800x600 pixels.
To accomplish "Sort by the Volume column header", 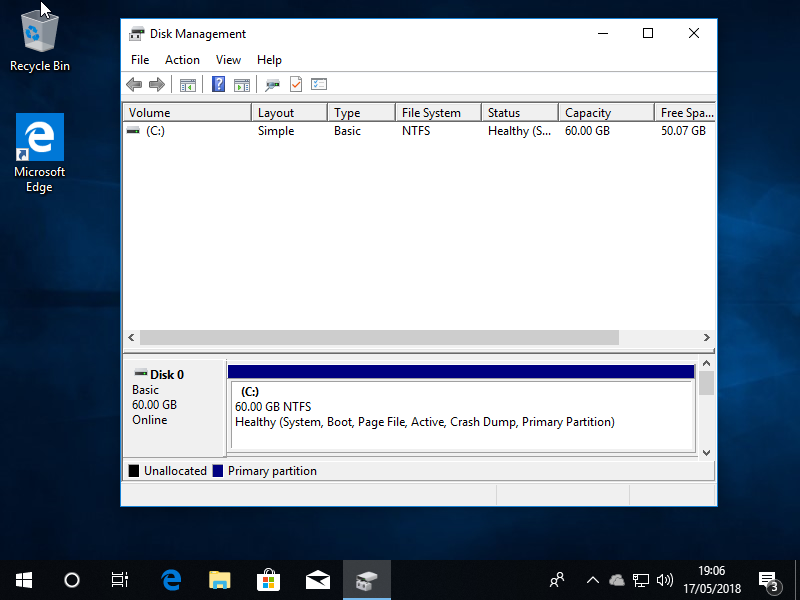I will coord(187,112).
